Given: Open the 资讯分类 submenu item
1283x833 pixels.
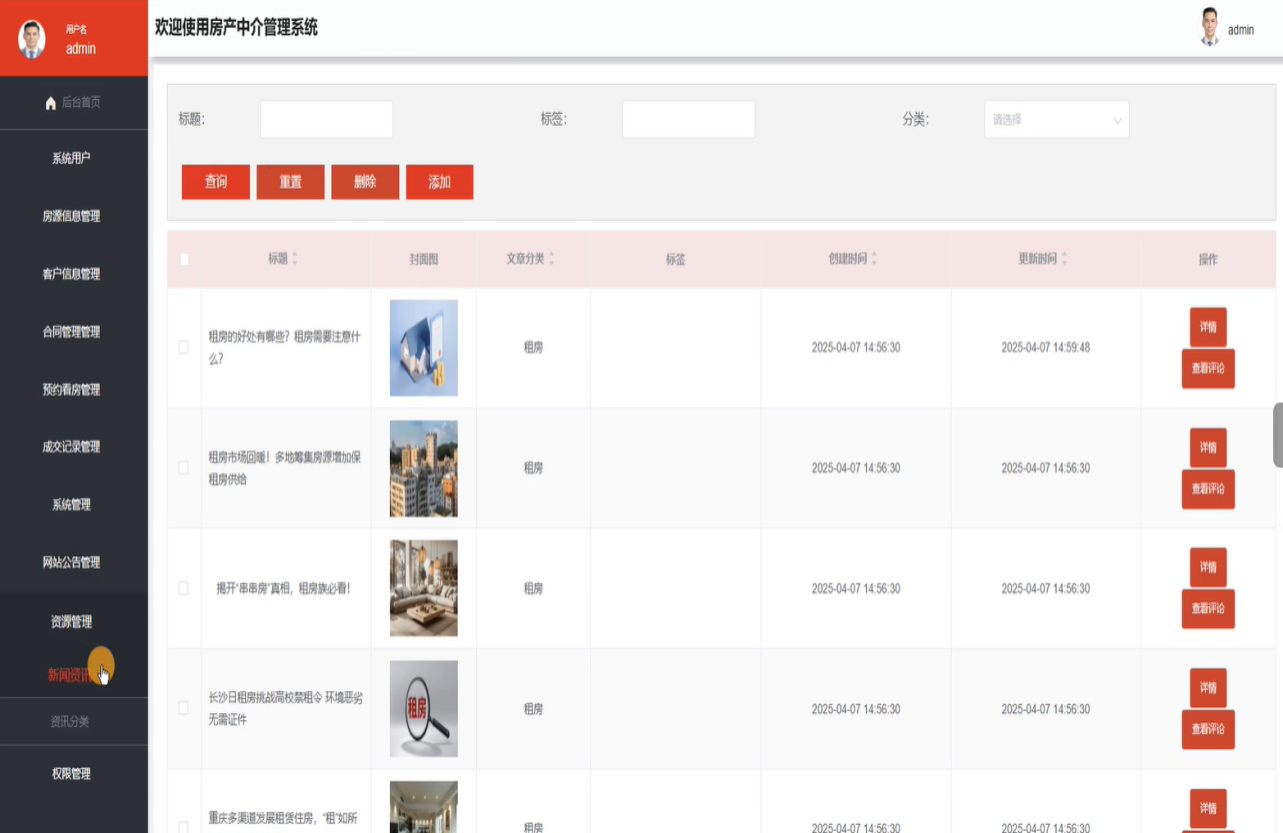Looking at the screenshot, I should (71, 721).
